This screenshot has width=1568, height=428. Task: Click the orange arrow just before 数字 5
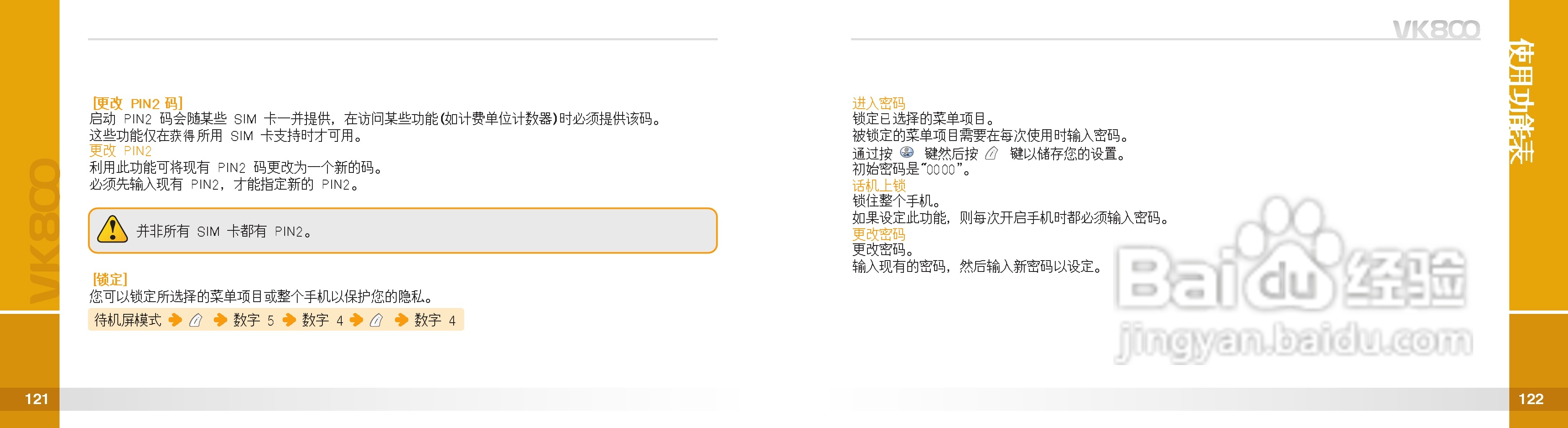click(220, 320)
